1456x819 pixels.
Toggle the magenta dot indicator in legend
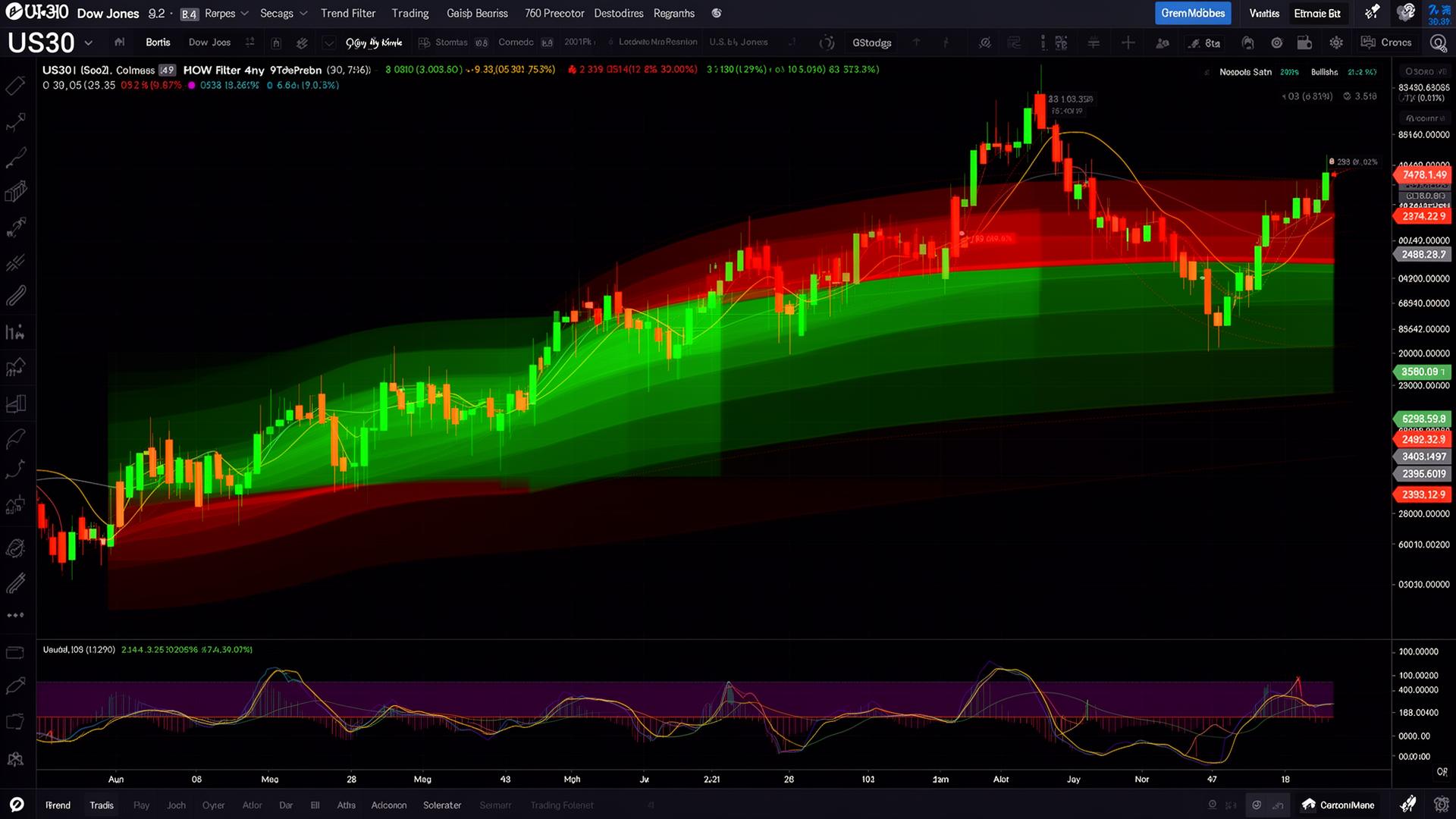click(192, 86)
